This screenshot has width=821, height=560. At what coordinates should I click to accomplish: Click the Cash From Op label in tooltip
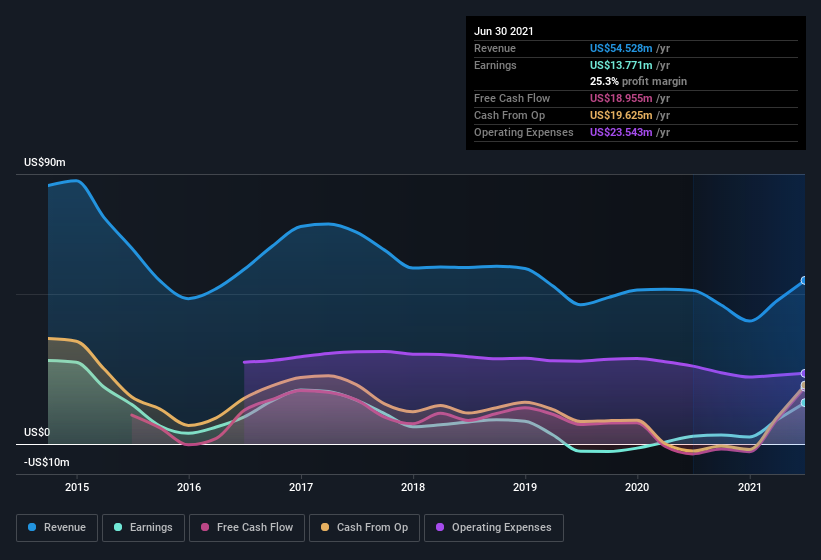coord(509,115)
